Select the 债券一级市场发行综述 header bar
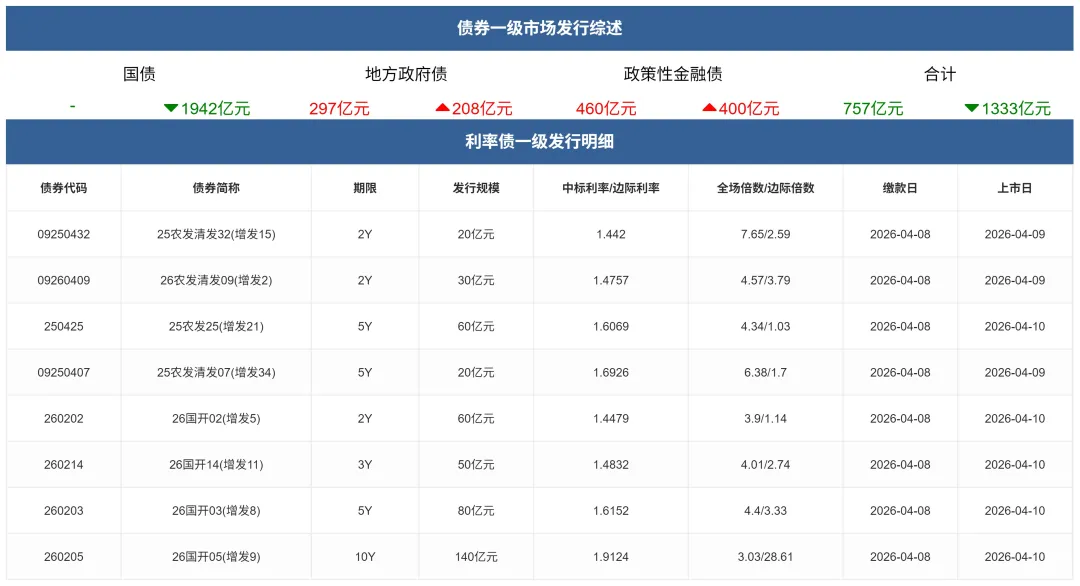 tap(540, 28)
